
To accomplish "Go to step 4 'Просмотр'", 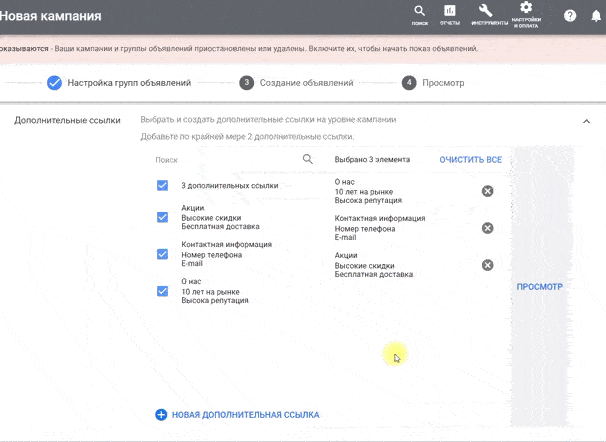I will click(x=433, y=83).
